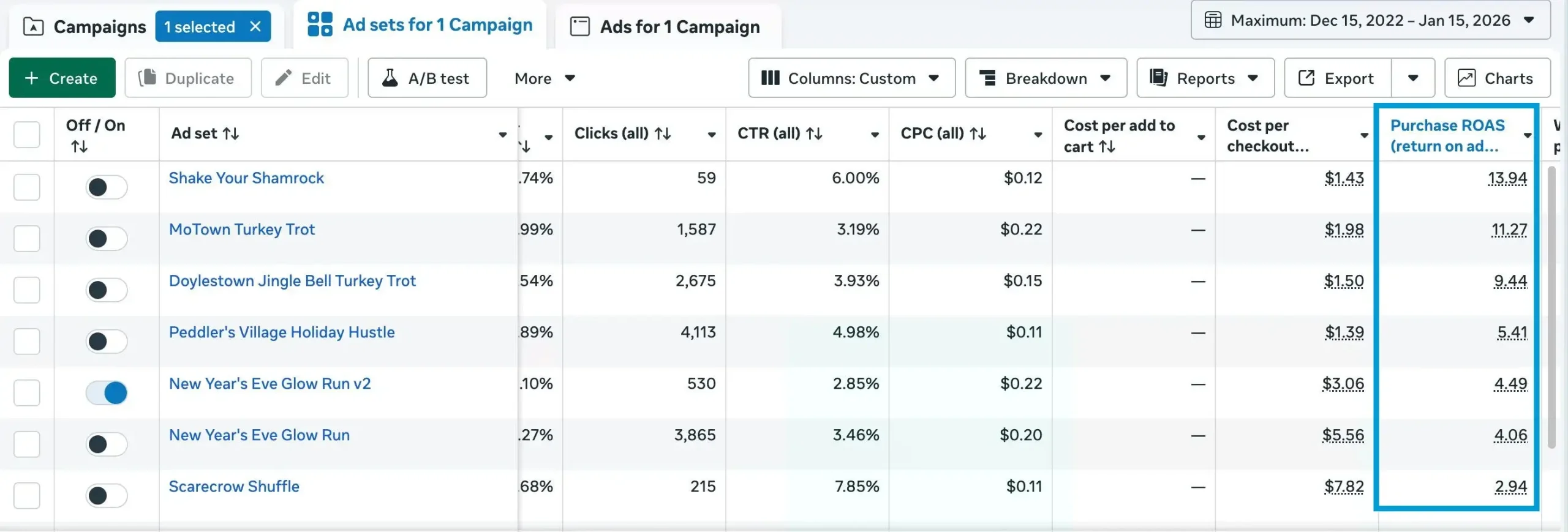Click the calendar icon in date range
The width and height of the screenshot is (1568, 532).
tap(1213, 20)
